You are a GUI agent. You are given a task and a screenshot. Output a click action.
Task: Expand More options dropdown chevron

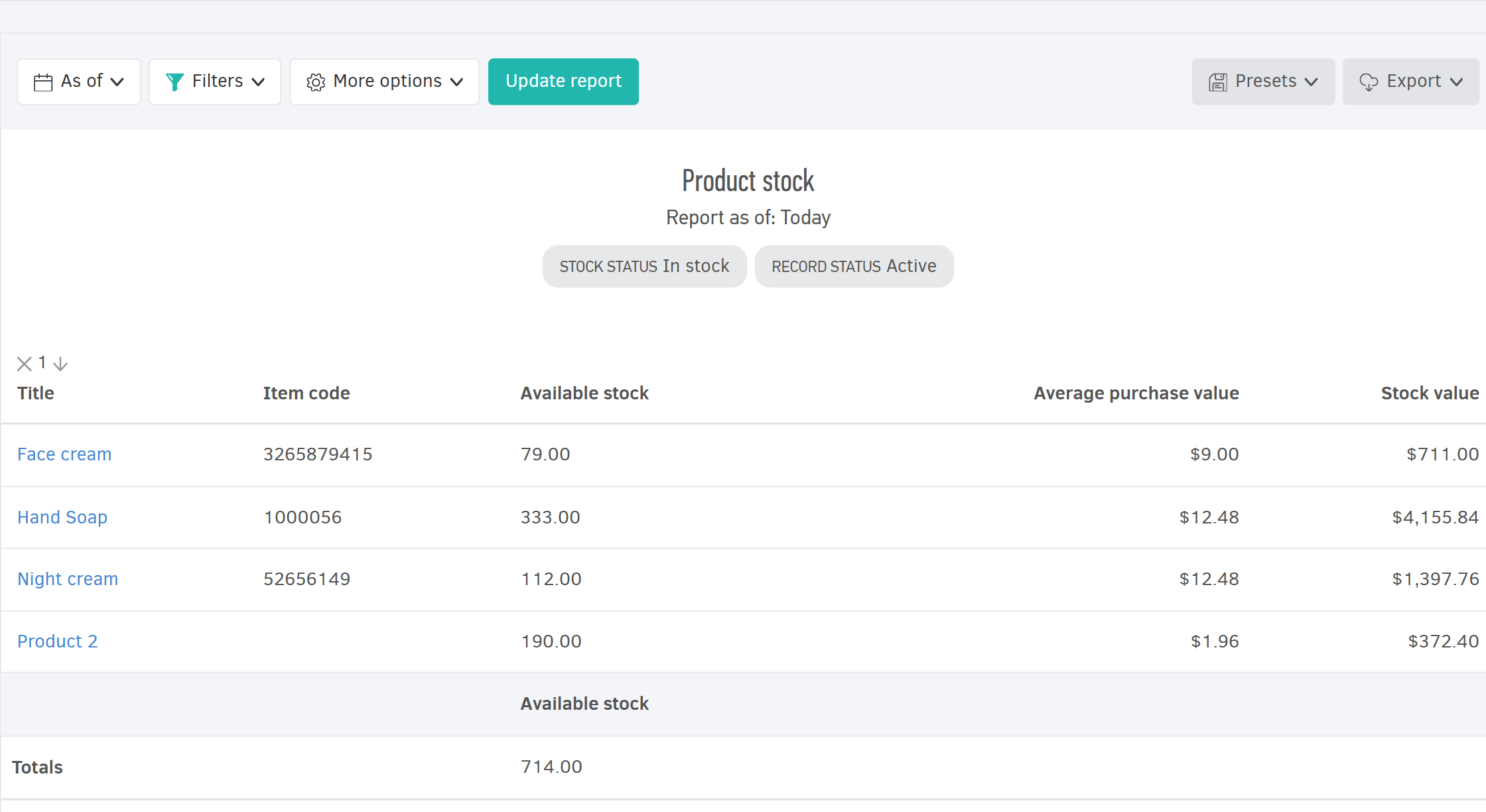coord(456,82)
